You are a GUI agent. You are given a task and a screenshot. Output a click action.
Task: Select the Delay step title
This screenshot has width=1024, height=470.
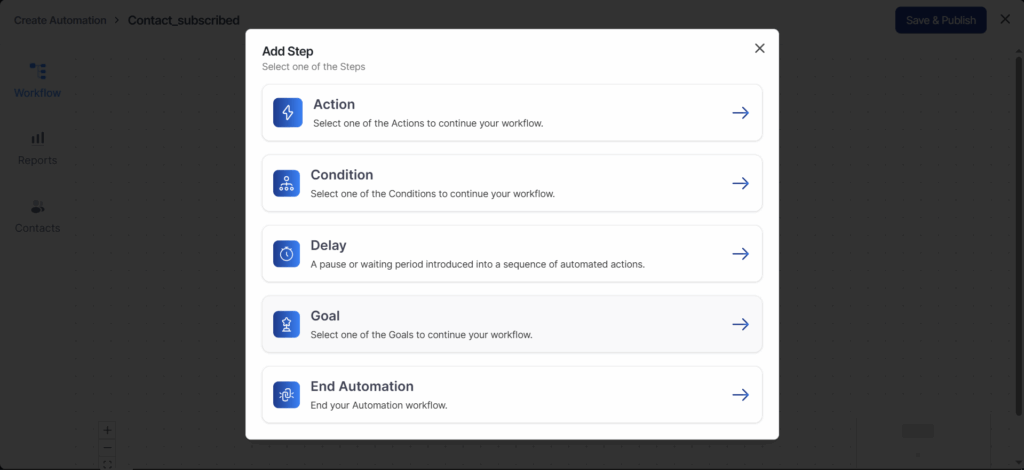pyautogui.click(x=328, y=245)
